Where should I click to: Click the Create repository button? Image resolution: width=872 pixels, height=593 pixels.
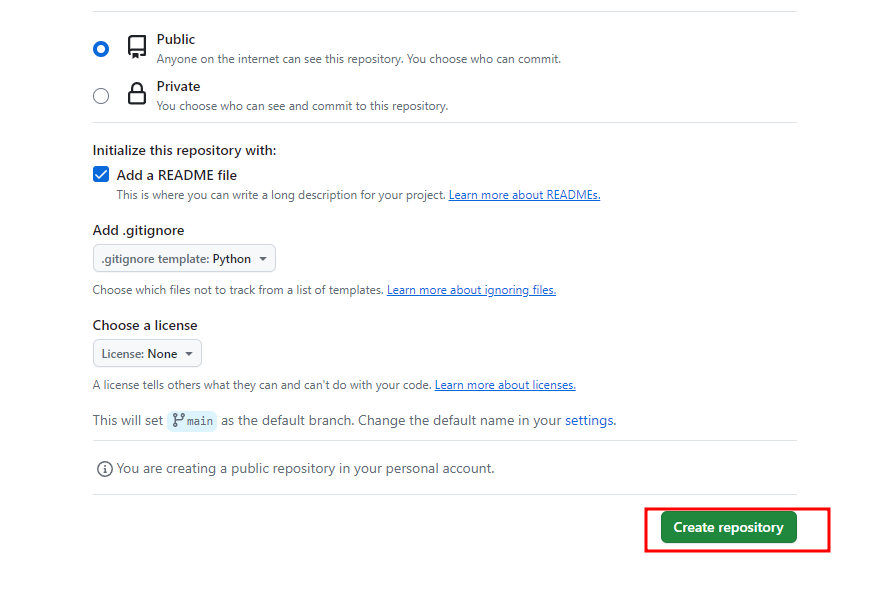729,527
